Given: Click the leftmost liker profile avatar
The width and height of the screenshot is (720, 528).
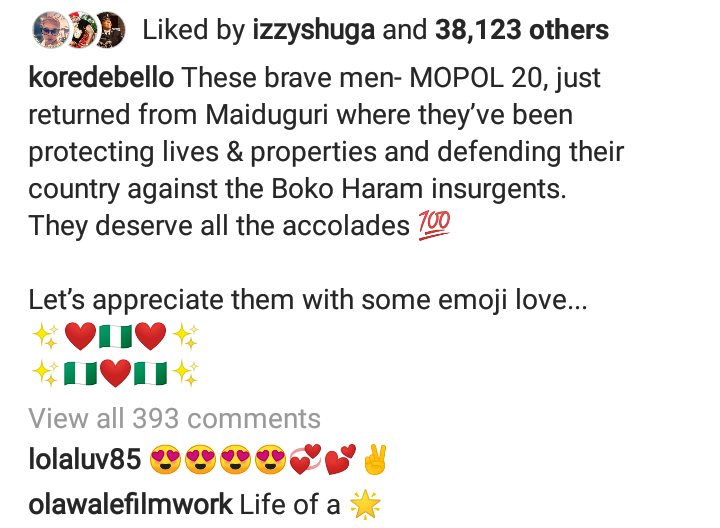Looking at the screenshot, I should (45, 27).
